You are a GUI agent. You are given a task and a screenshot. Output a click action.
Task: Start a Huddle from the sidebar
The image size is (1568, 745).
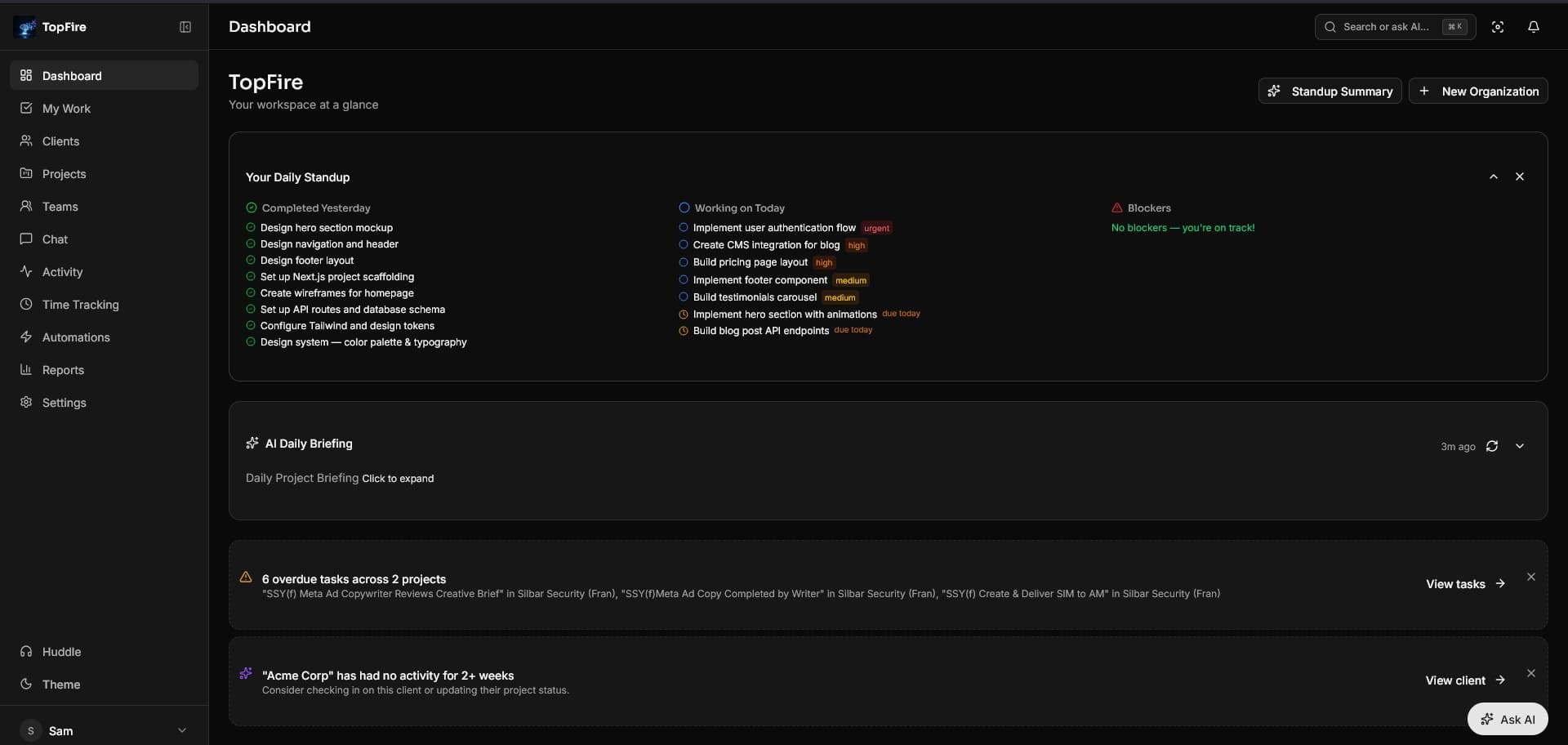coord(61,652)
